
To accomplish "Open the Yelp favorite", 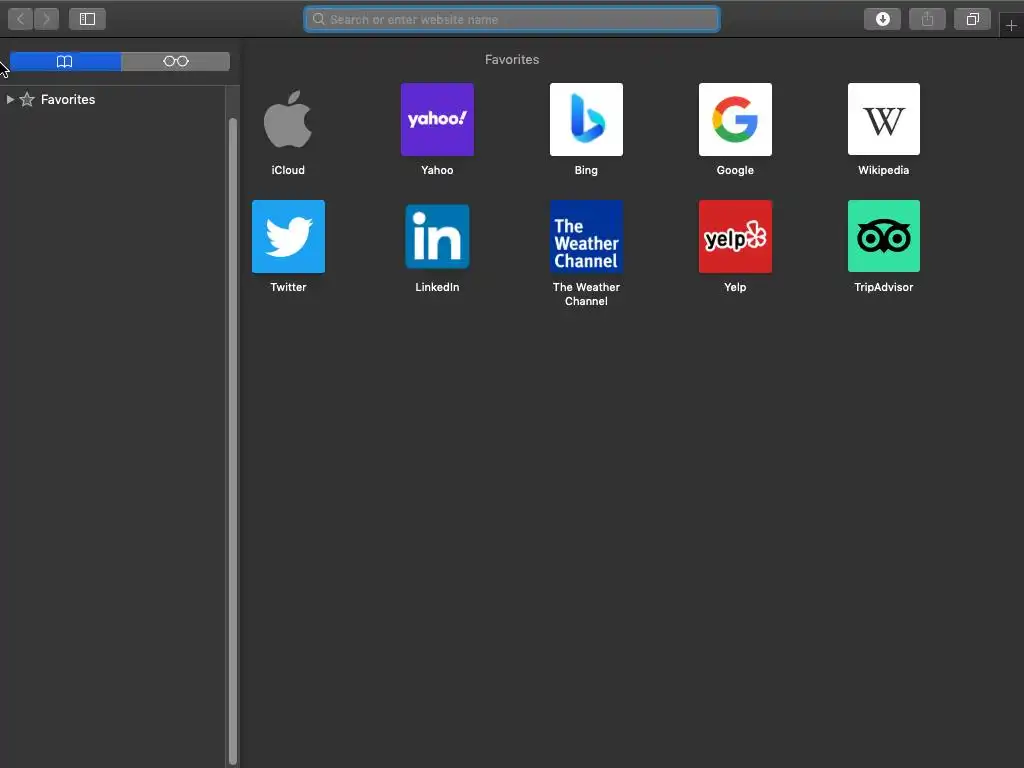I will coord(735,236).
